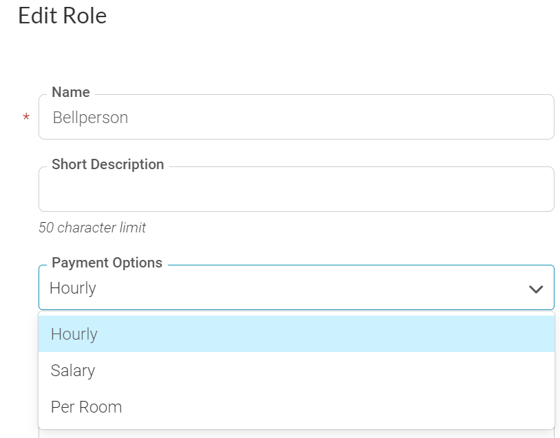The width and height of the screenshot is (560, 438).
Task: Click the Bellperson text in Name
Action: [90, 118]
